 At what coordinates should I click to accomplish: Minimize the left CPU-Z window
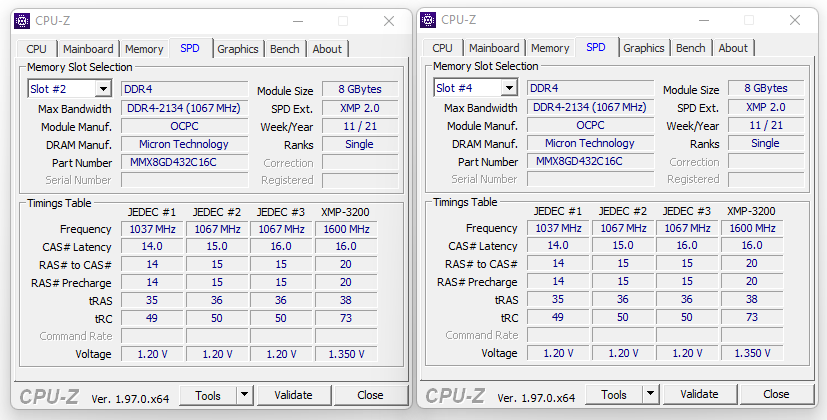pos(298,21)
